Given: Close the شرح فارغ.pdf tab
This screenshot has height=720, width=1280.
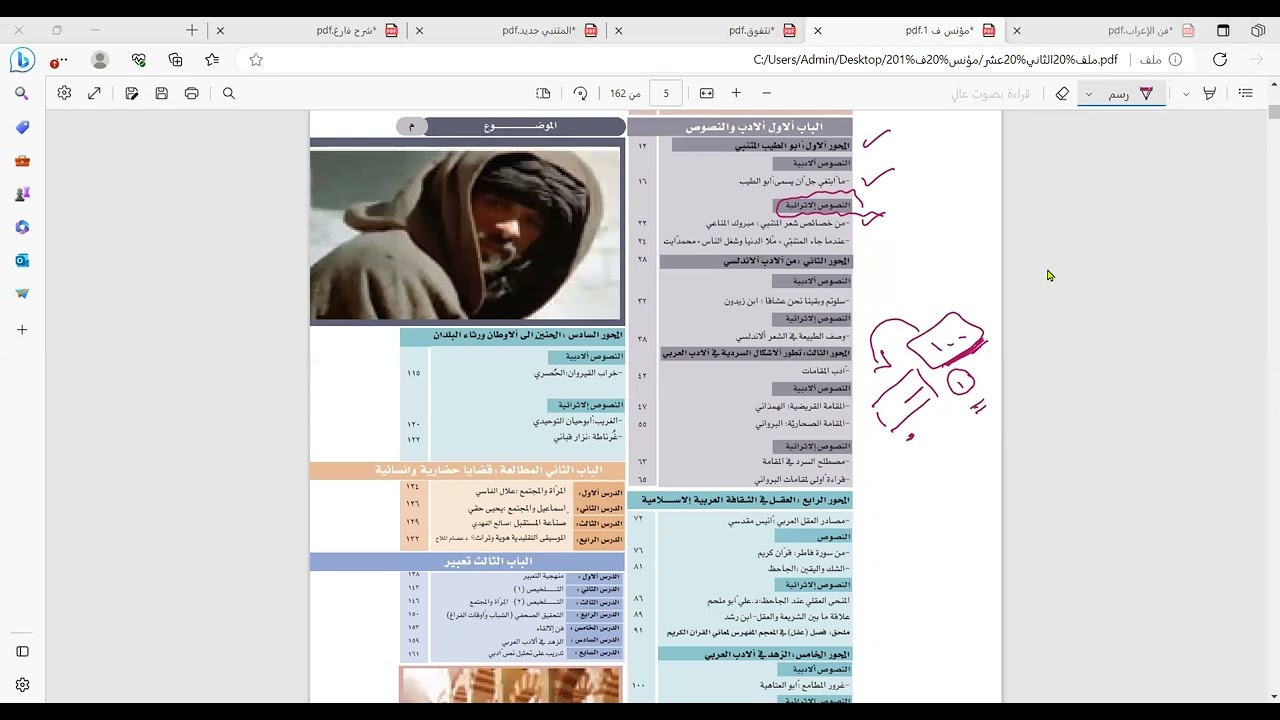Looking at the screenshot, I should [221, 30].
